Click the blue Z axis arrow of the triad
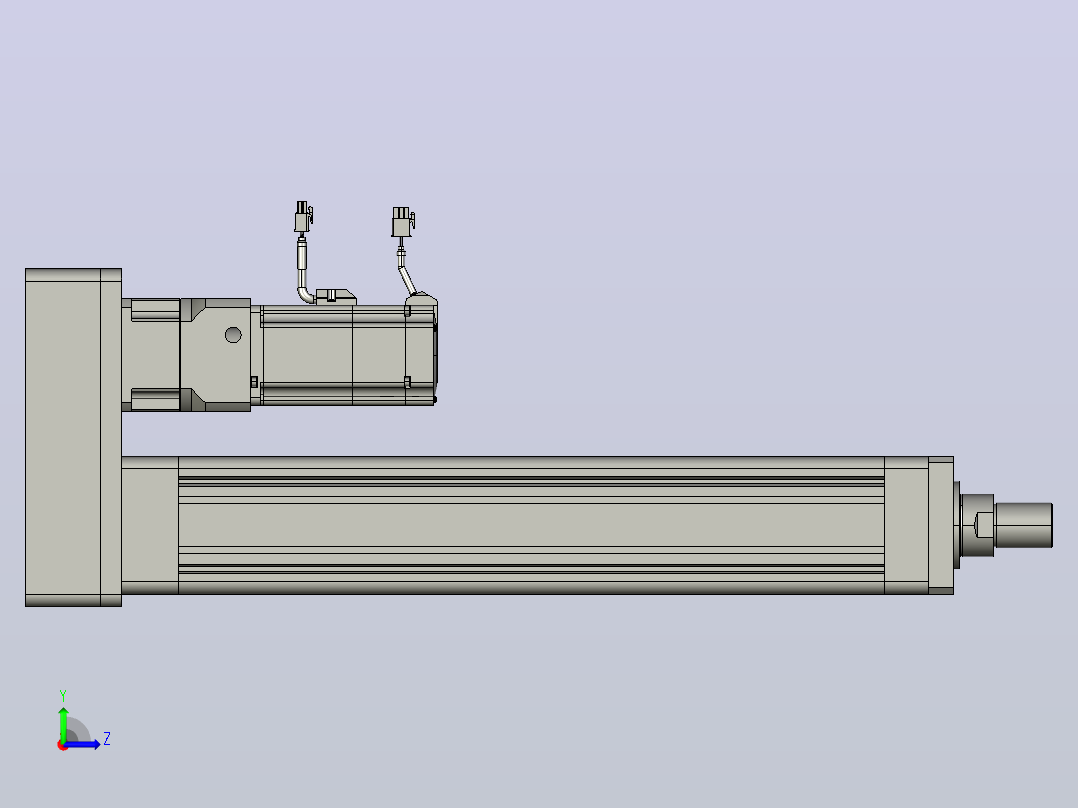The height and width of the screenshot is (808, 1078). click(x=84, y=744)
